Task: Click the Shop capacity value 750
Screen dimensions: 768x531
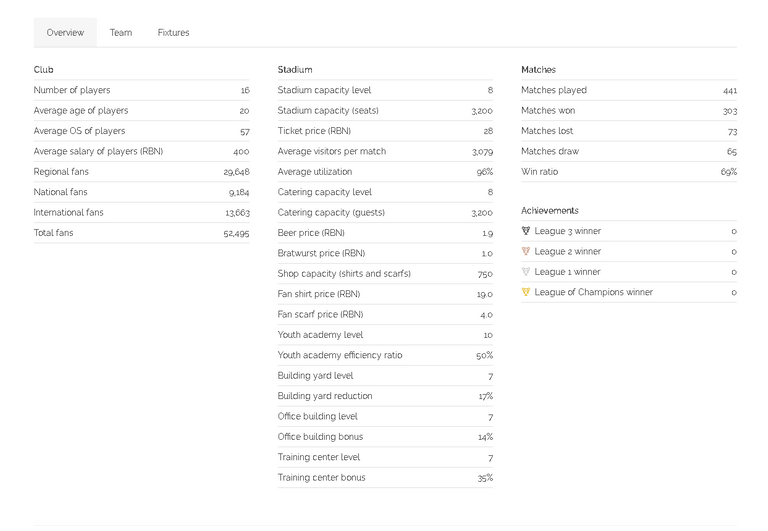Action: pyautogui.click(x=485, y=274)
